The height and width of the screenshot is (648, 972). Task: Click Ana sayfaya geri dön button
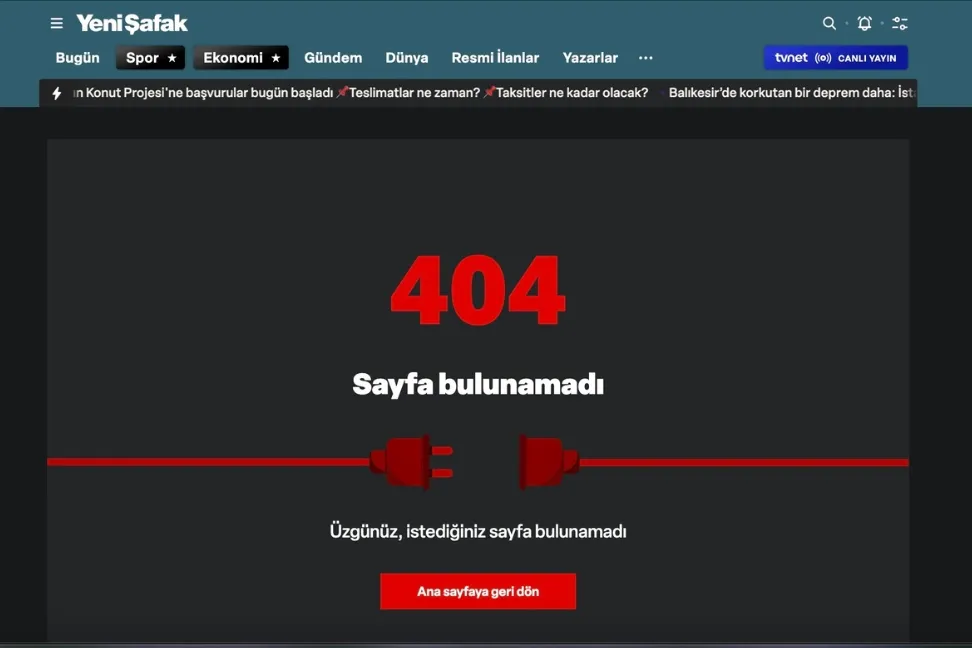click(x=478, y=592)
